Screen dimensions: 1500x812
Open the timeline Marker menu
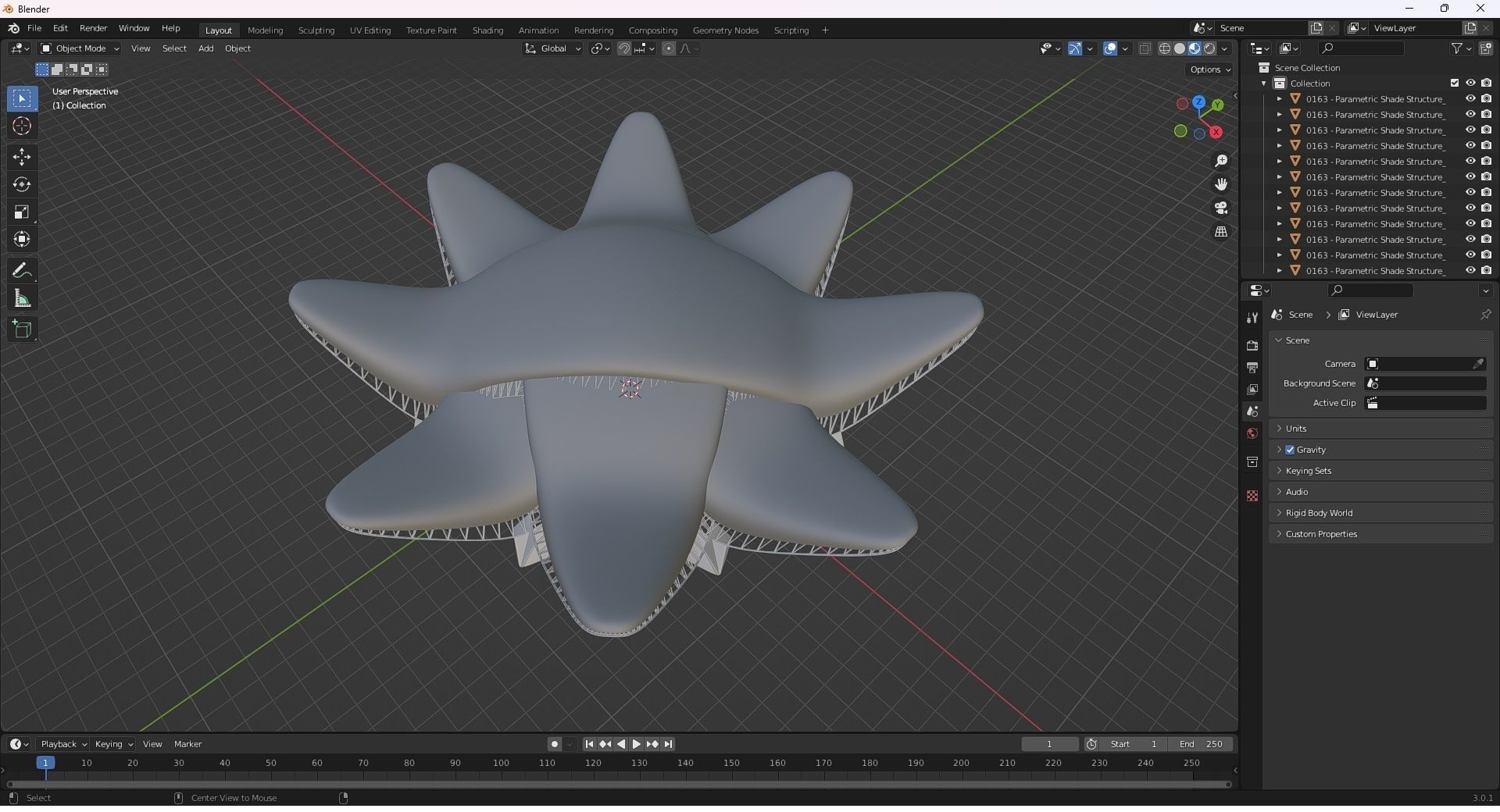[x=187, y=744]
